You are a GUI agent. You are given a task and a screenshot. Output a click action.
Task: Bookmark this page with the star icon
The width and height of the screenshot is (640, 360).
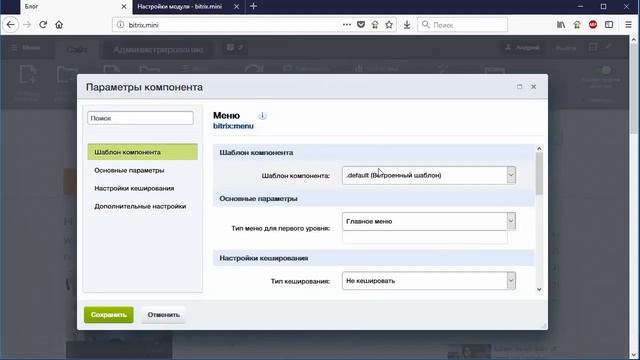coord(389,24)
